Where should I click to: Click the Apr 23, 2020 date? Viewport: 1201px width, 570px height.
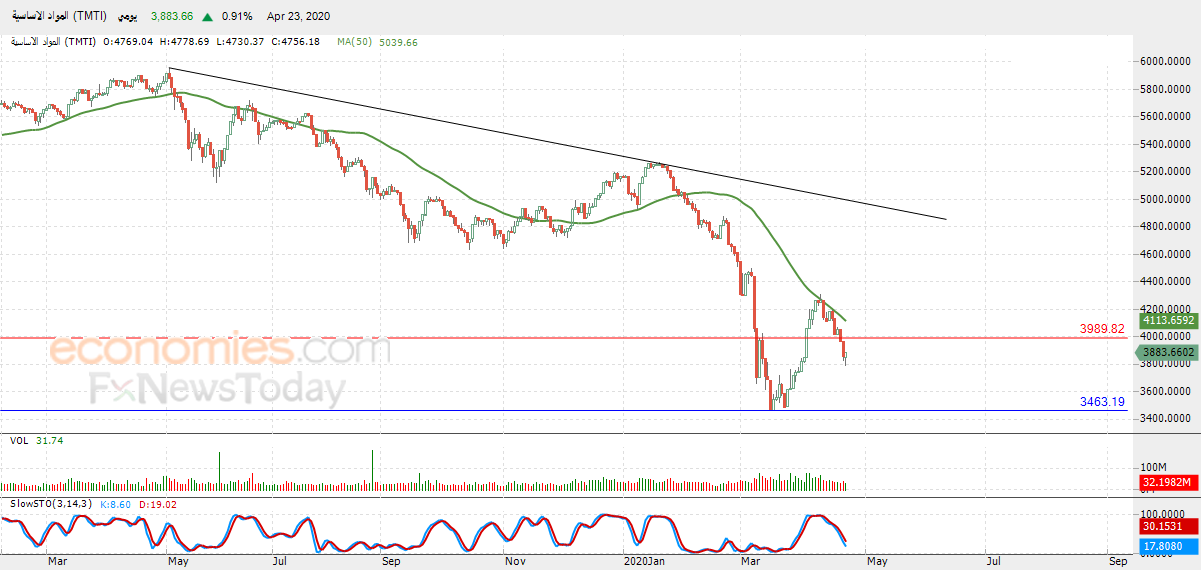pos(299,17)
